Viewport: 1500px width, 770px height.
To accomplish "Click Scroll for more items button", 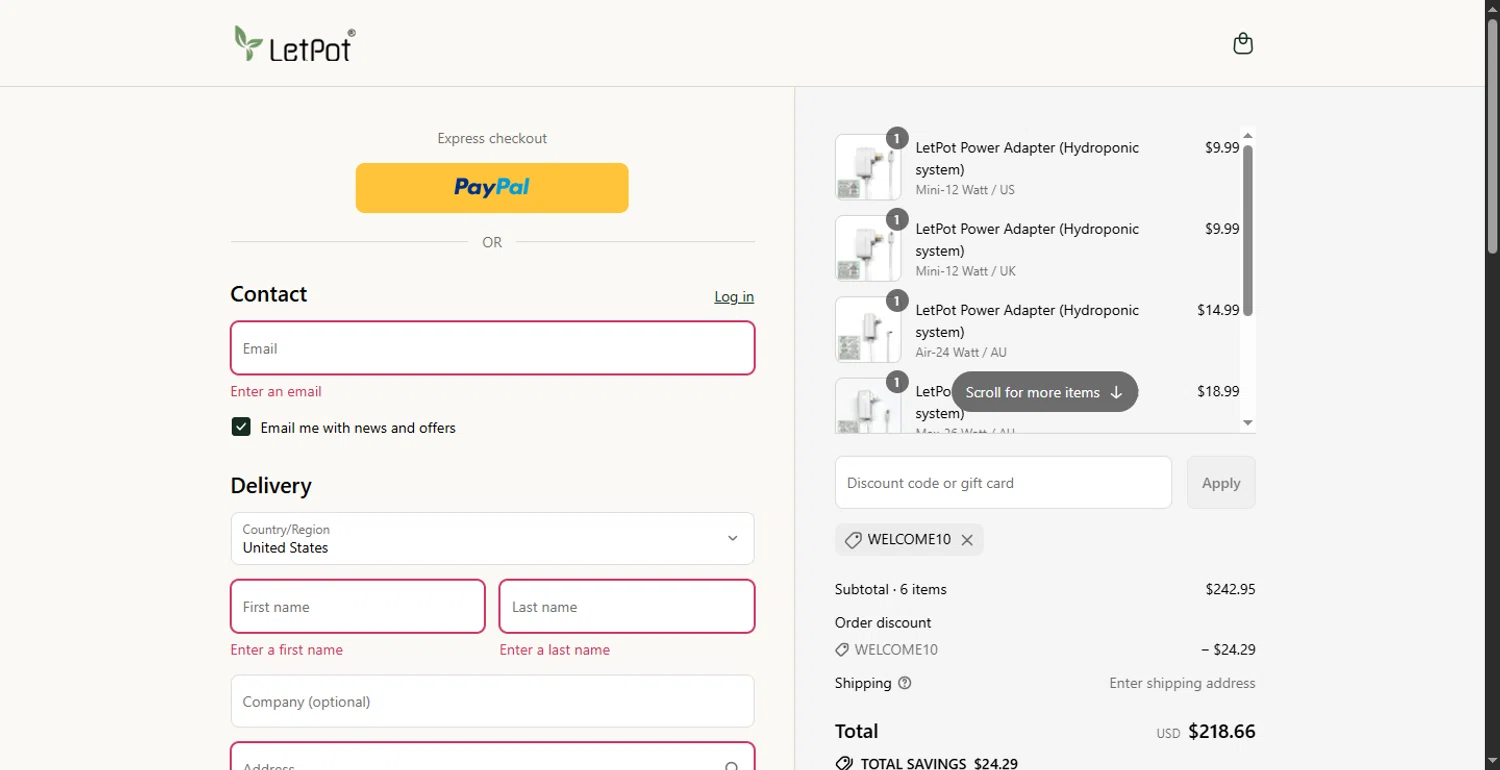I will click(x=1045, y=392).
